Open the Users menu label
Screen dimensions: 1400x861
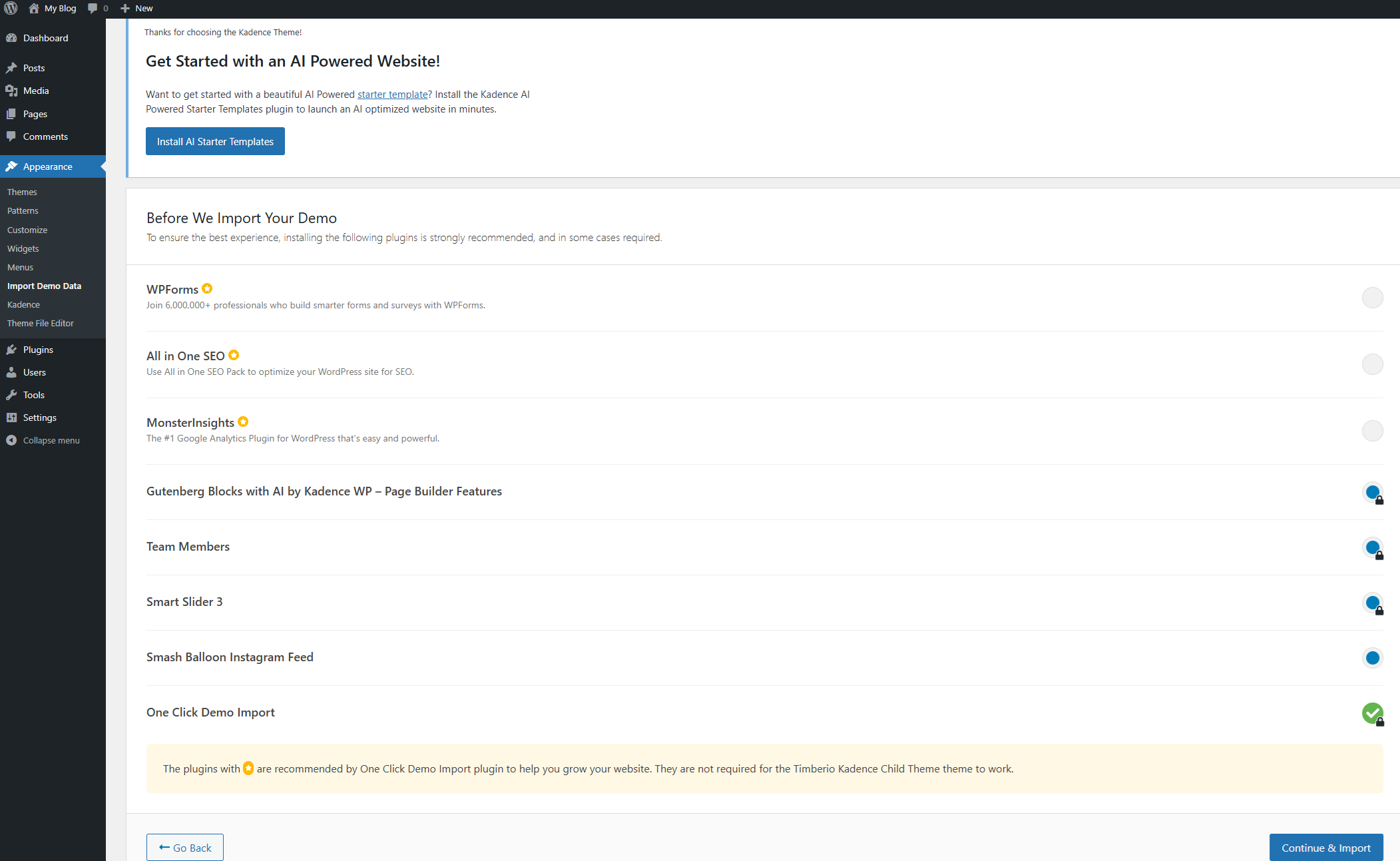coord(35,372)
